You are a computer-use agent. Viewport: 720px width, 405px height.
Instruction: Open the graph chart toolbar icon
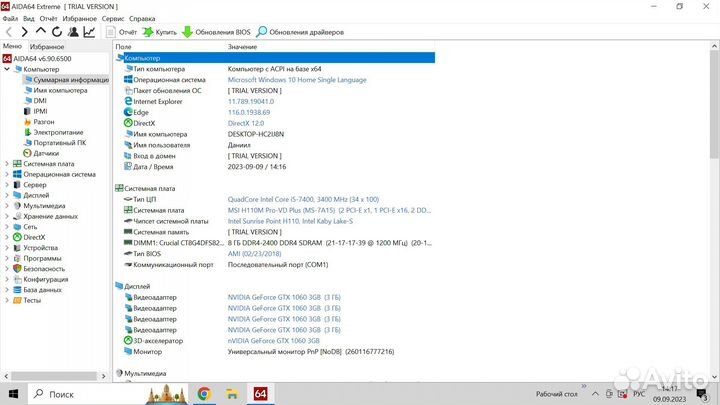coord(89,32)
